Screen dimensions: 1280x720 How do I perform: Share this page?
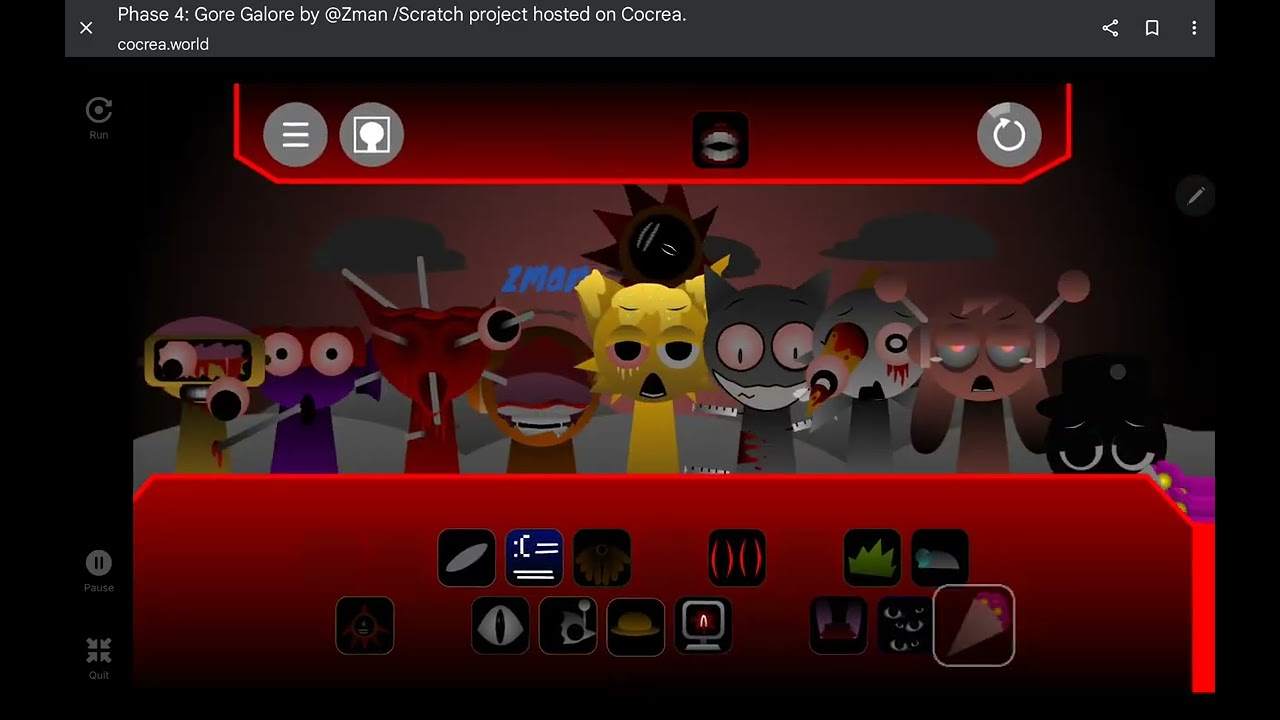1110,28
